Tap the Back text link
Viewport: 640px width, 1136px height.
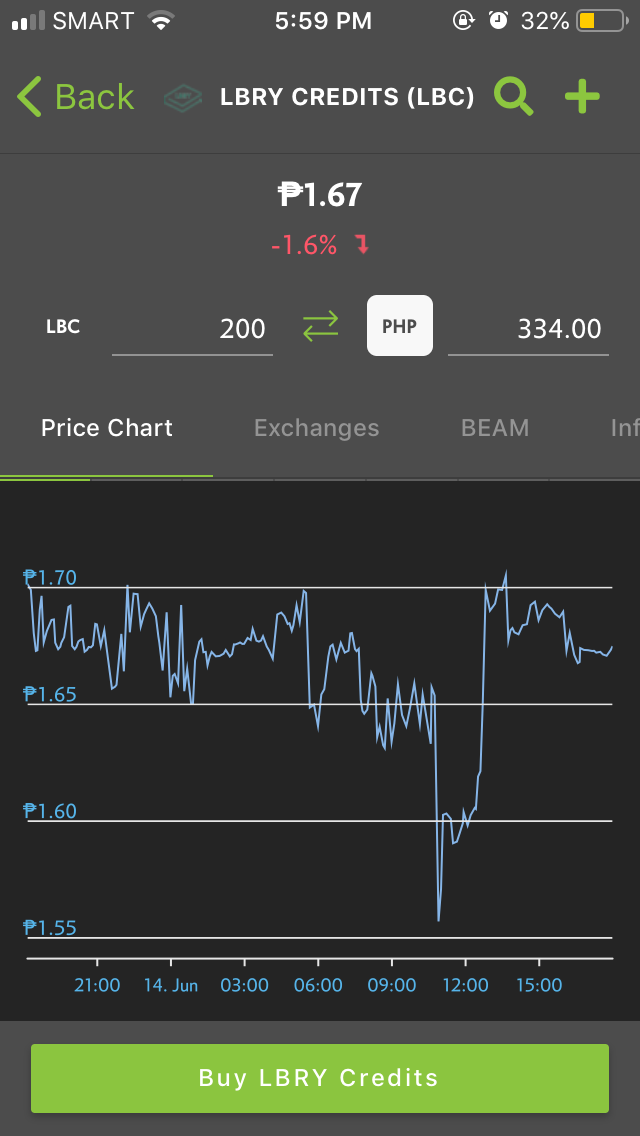[x=94, y=97]
